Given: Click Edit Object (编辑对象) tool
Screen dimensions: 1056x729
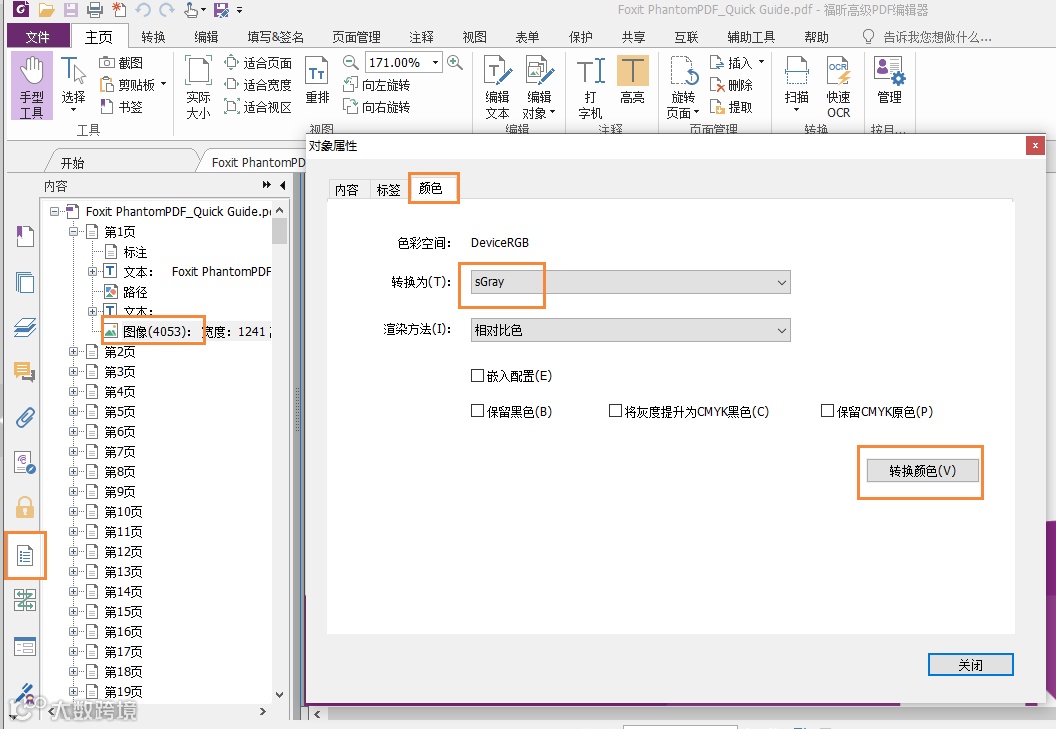Looking at the screenshot, I should pyautogui.click(x=539, y=88).
